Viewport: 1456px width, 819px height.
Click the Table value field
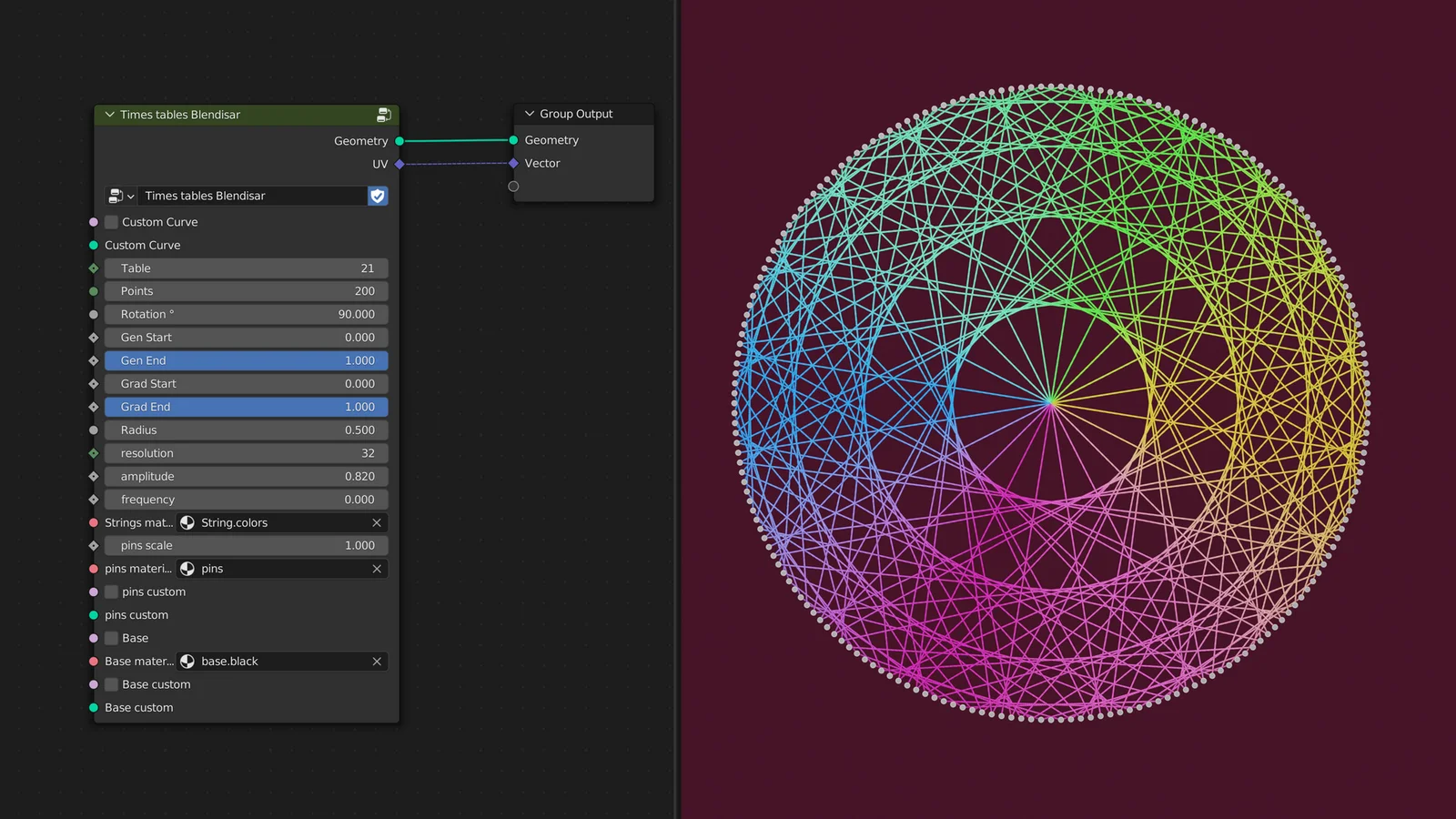click(246, 268)
